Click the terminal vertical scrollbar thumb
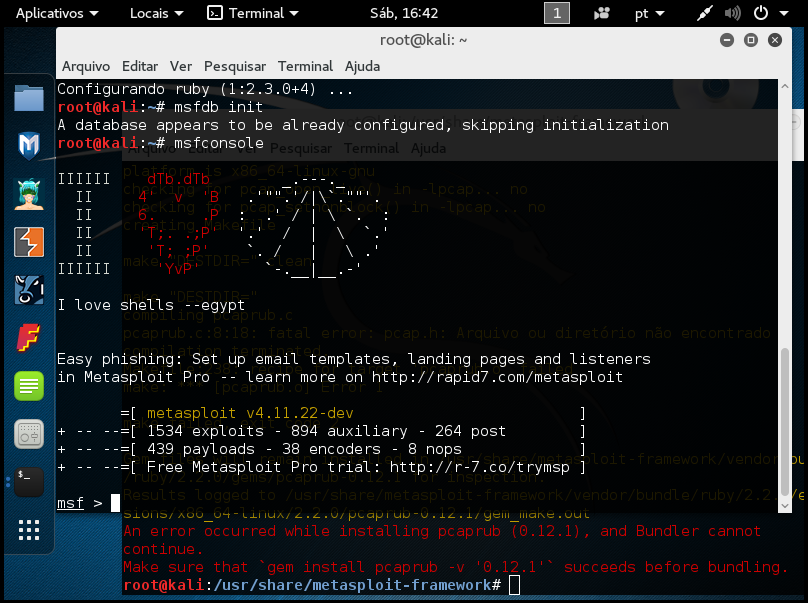Image resolution: width=808 pixels, height=603 pixels. point(785,422)
